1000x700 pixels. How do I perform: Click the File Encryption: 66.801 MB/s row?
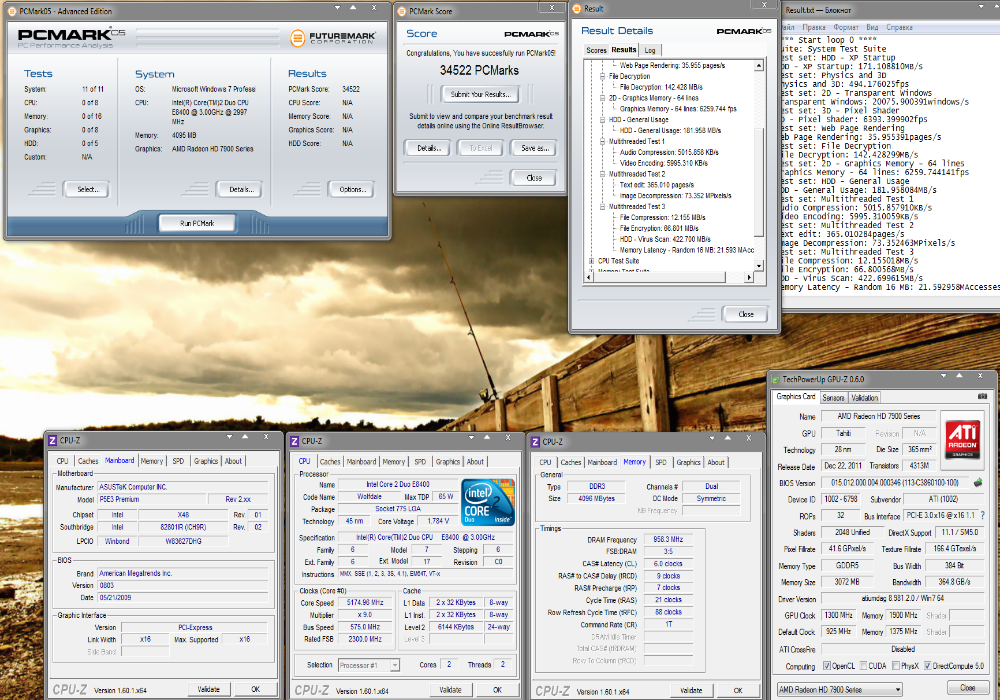pyautogui.click(x=659, y=228)
